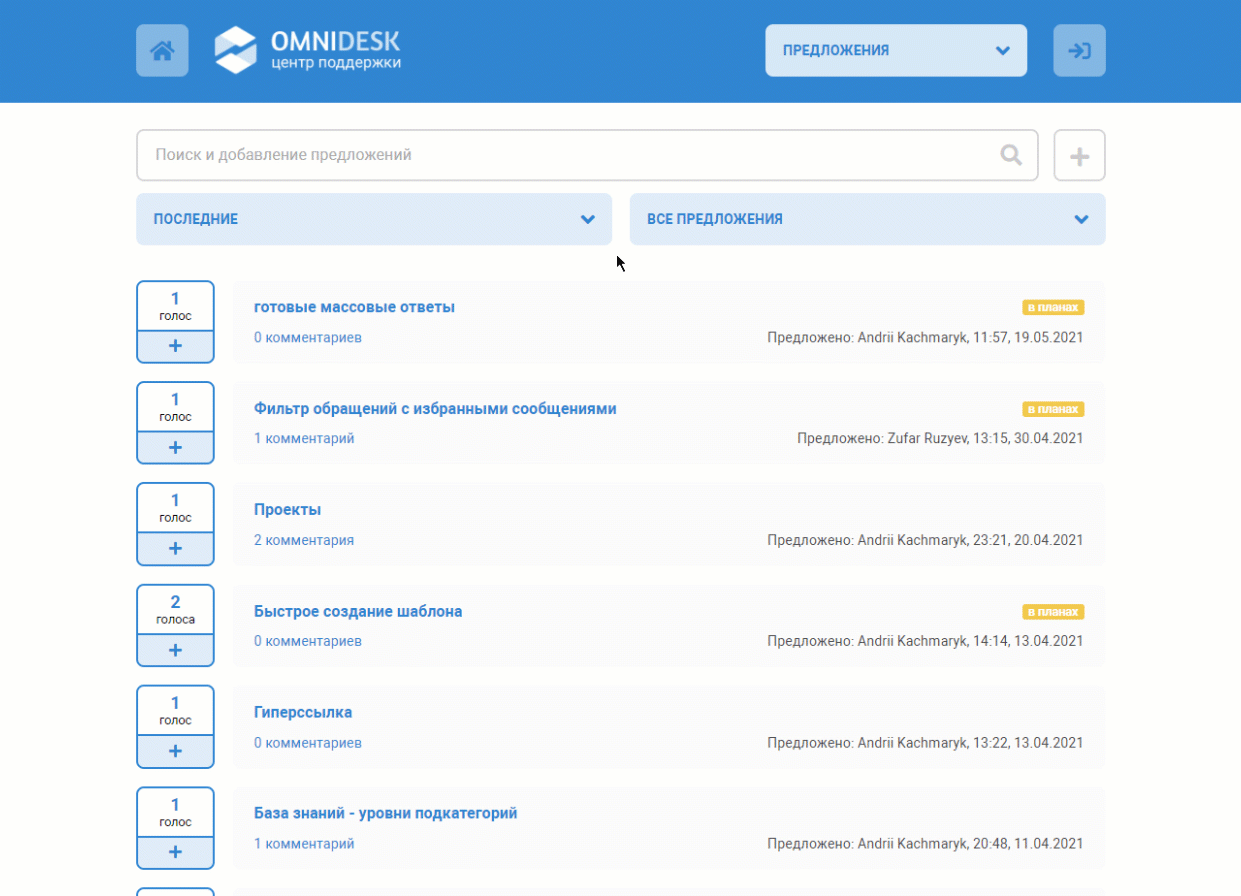Open '0 комментариев' under 'Гиперссылка'
This screenshot has height=896, width=1241.
pos(308,743)
